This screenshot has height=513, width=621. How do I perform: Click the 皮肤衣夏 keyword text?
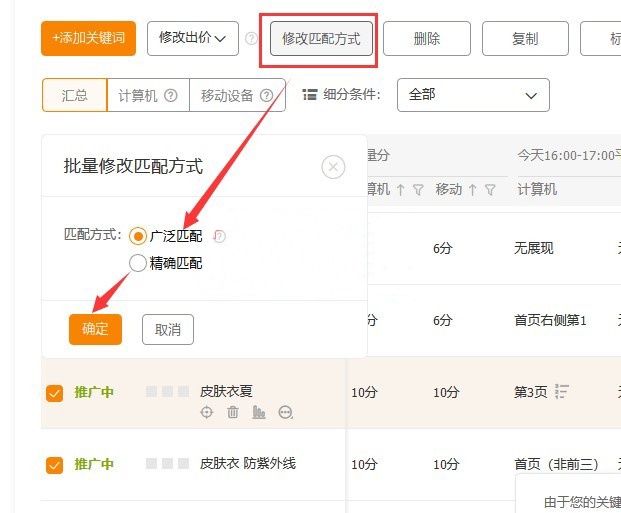pyautogui.click(x=226, y=391)
